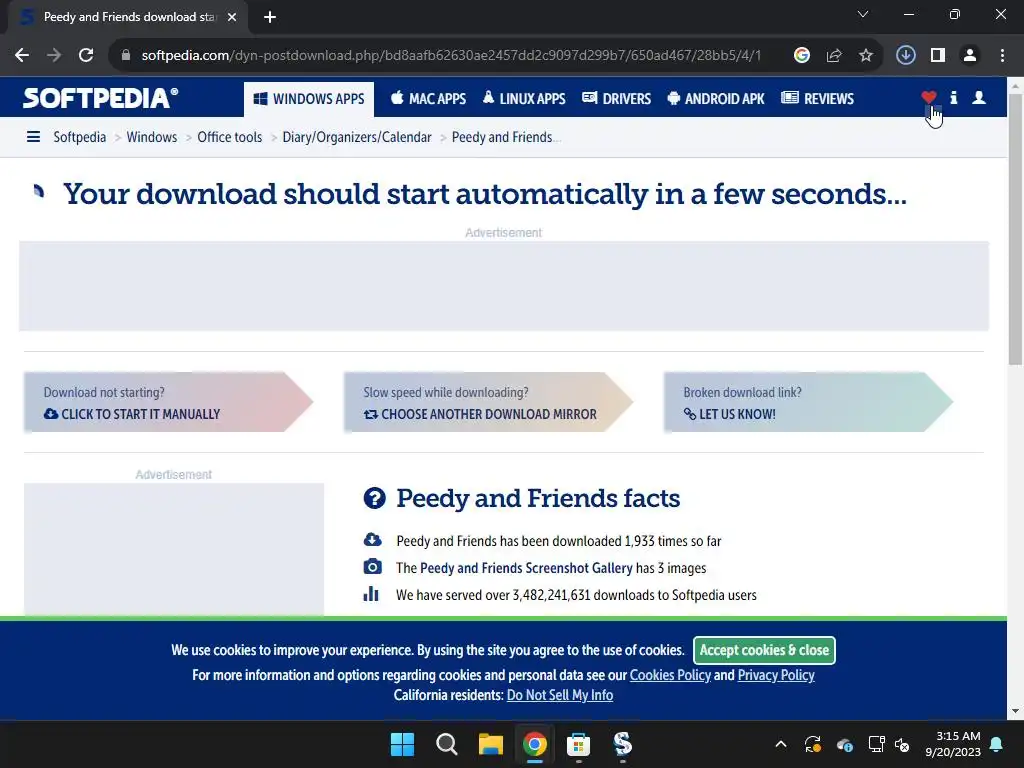The image size is (1024, 768).
Task: Open tab search dropdown arrow
Action: (x=863, y=14)
